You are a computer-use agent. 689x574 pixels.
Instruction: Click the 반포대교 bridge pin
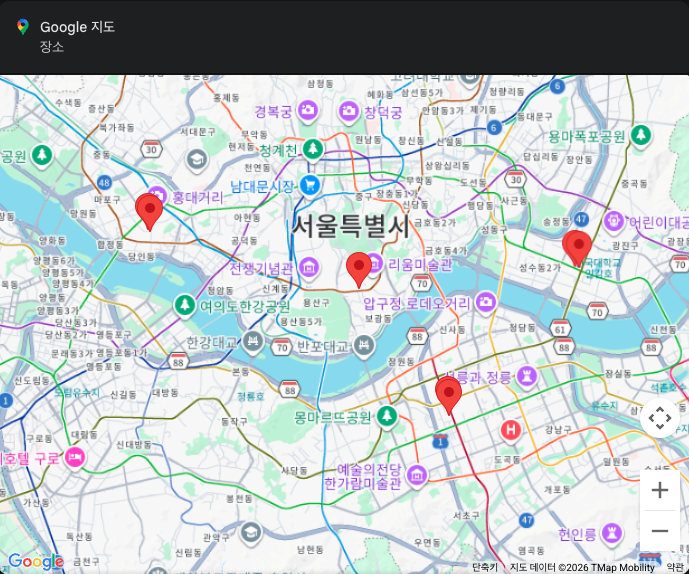pos(364,346)
